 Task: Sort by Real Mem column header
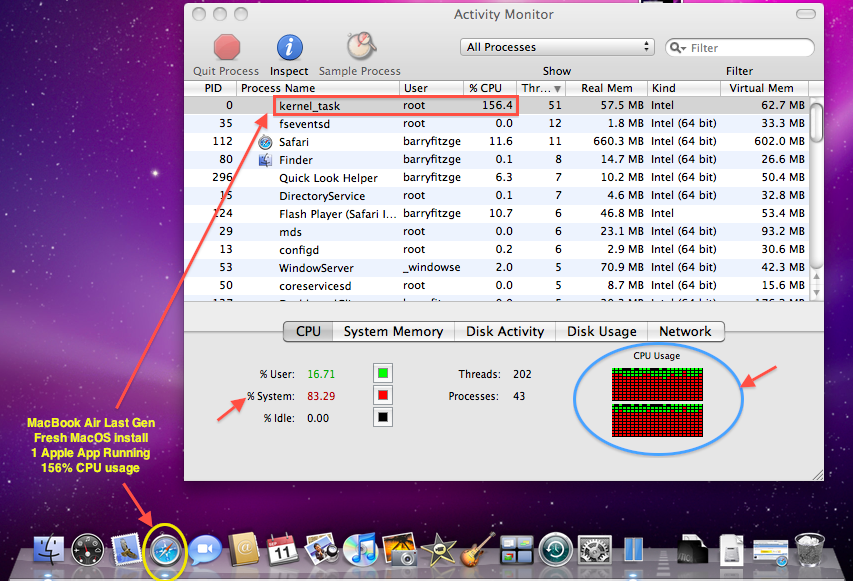click(607, 88)
